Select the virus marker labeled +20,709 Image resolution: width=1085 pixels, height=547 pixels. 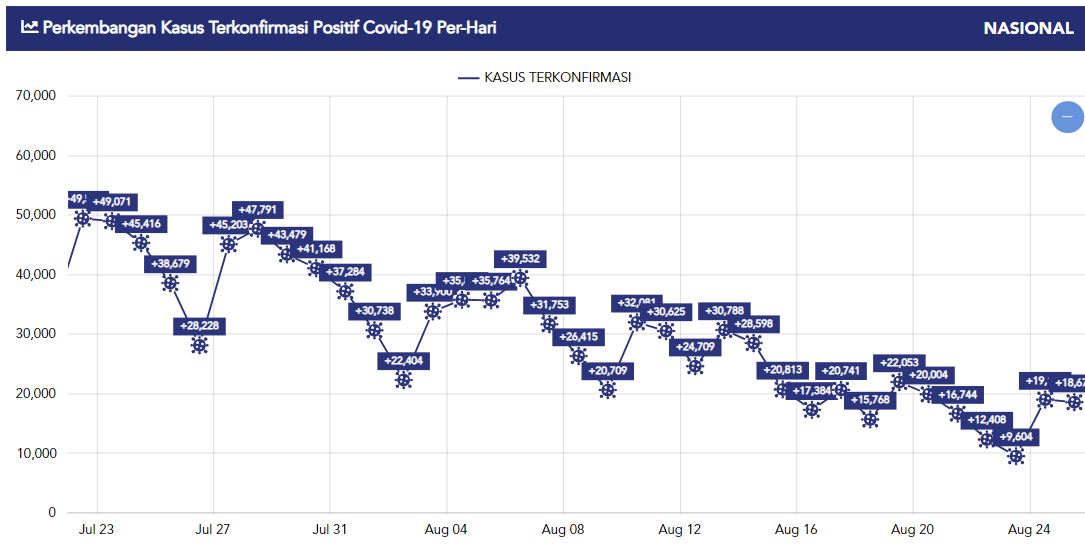pyautogui.click(x=608, y=390)
